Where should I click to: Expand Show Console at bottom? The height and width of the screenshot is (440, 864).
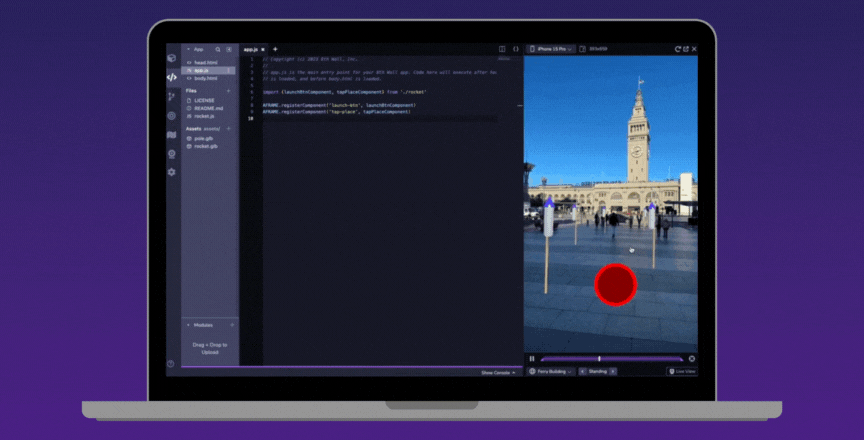tap(498, 373)
